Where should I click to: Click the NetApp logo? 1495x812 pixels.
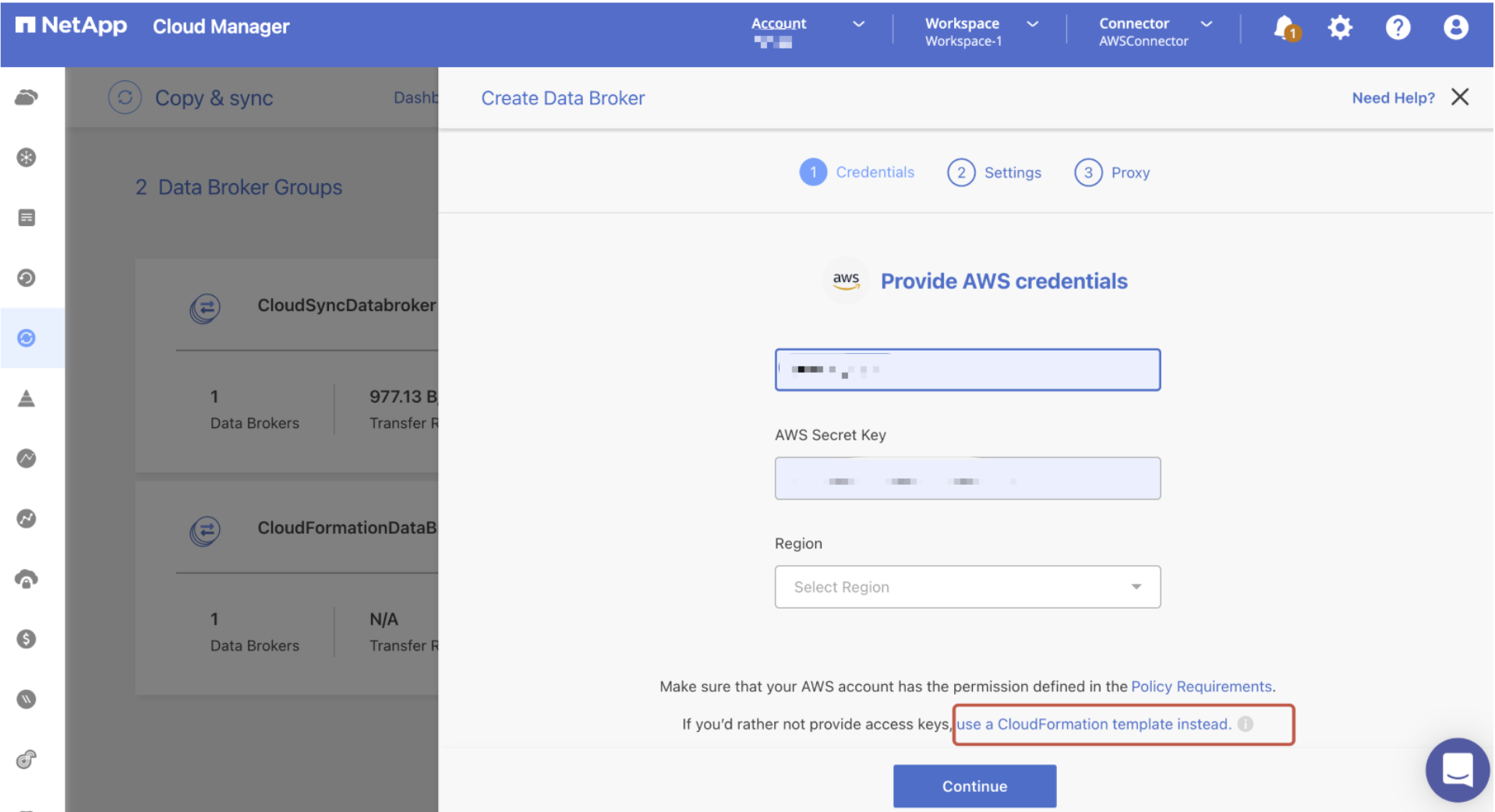(x=71, y=26)
